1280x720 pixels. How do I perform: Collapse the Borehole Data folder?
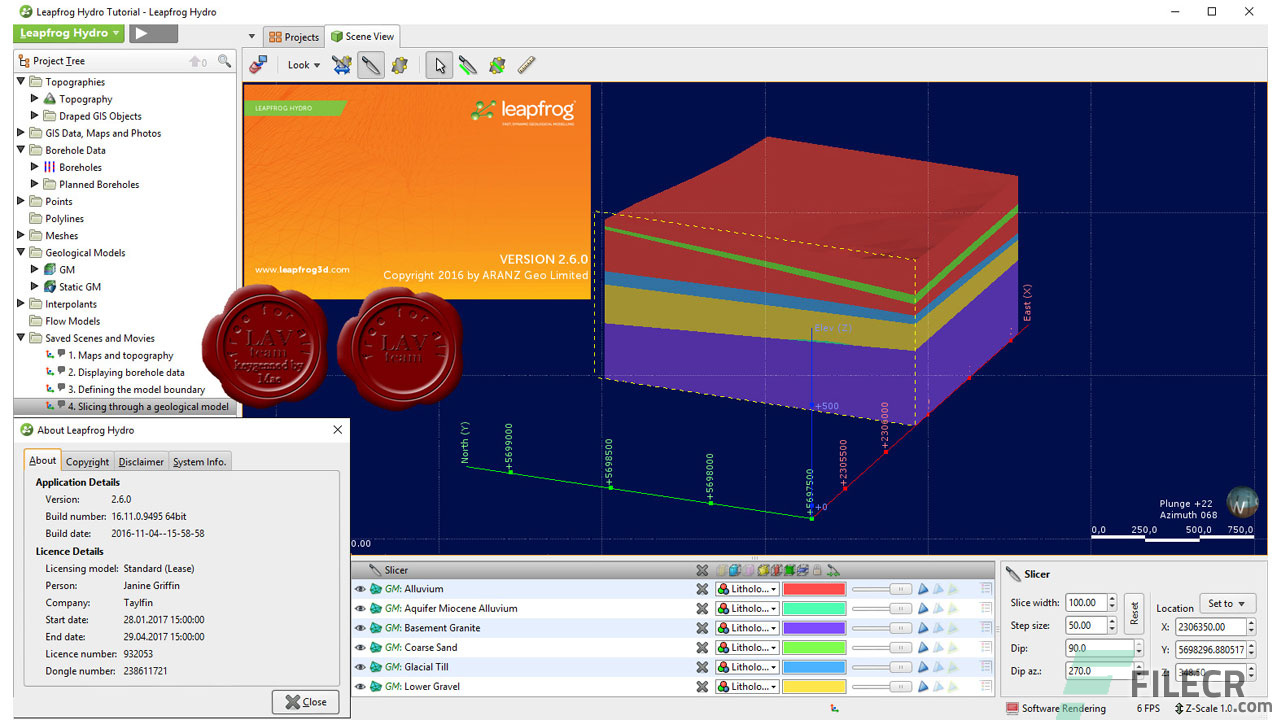pos(21,150)
